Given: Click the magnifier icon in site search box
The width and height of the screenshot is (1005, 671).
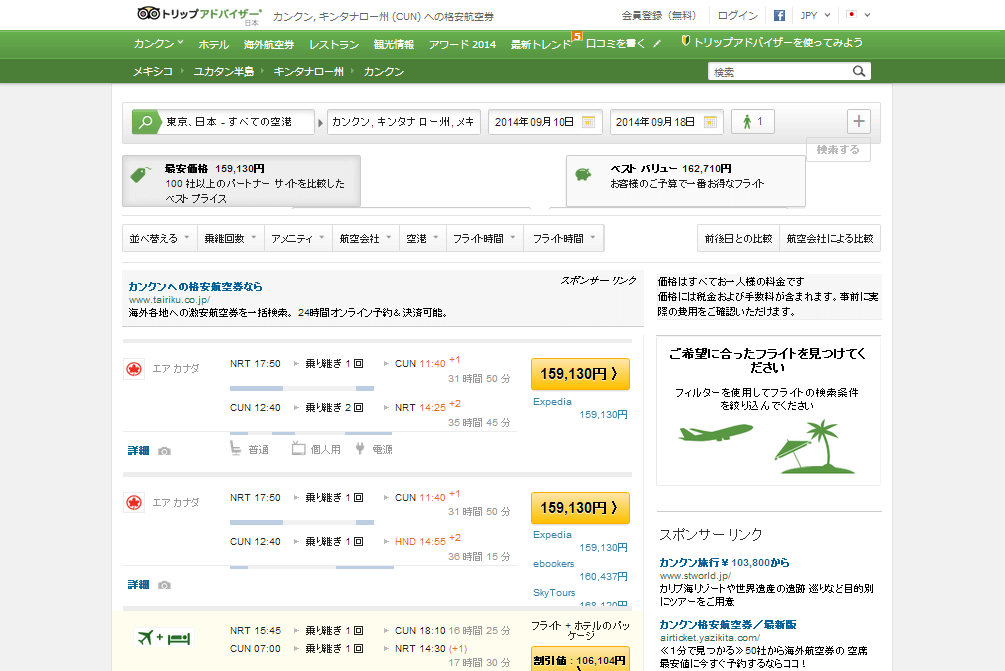Looking at the screenshot, I should coord(858,72).
